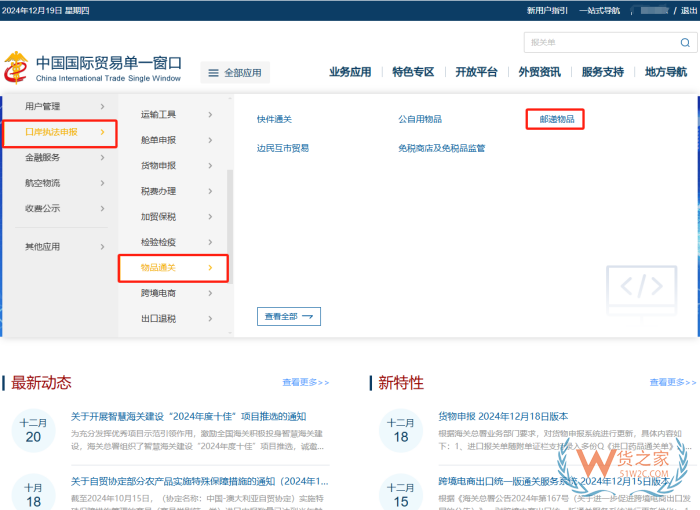This screenshot has height=510, width=700.
Task: Expand chevron next to 金融服务
Action: pos(102,157)
